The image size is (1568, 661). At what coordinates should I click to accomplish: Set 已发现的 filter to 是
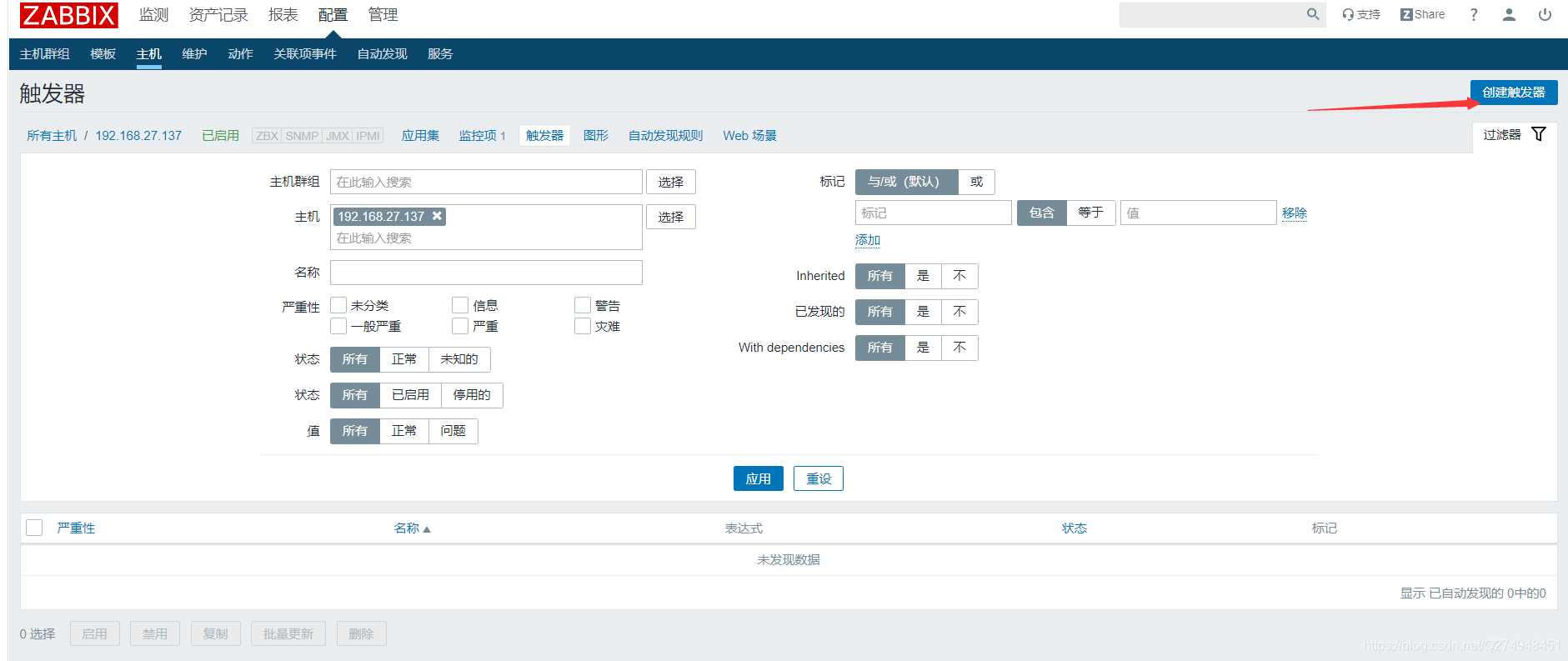[x=923, y=312]
